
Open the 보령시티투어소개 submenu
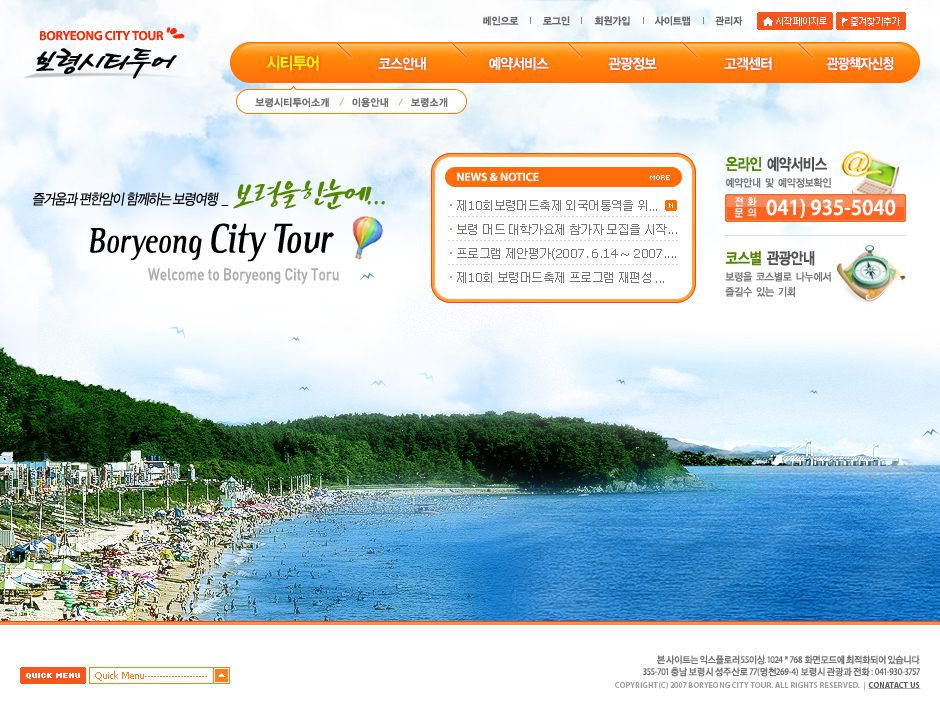(x=291, y=102)
